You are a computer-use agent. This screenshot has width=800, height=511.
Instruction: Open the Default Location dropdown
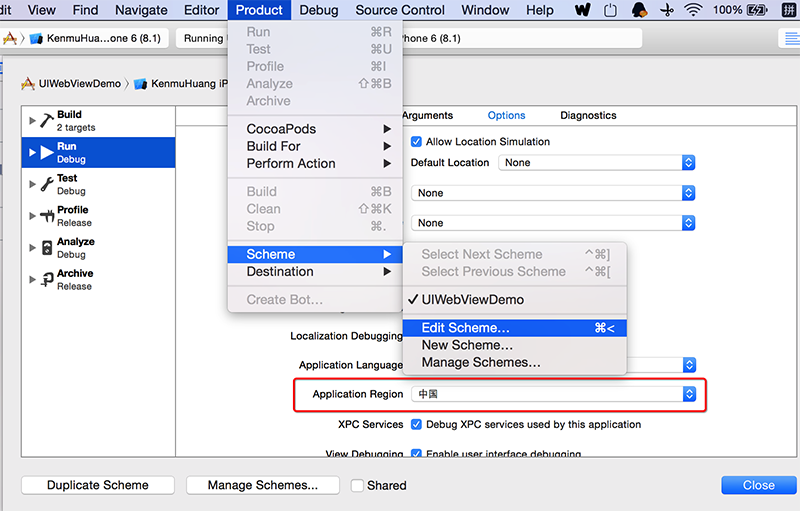[596, 163]
